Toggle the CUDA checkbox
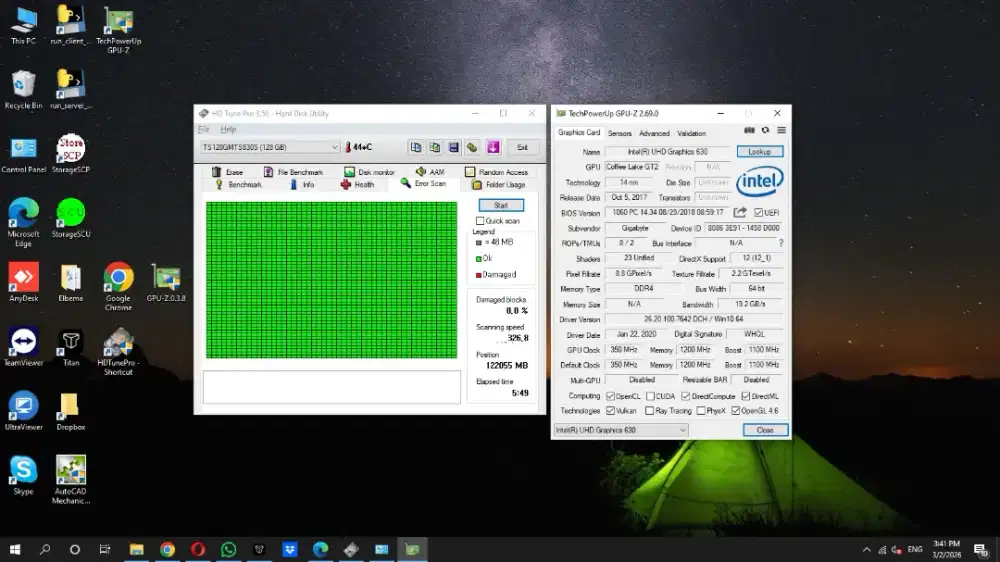The height and width of the screenshot is (562, 1000). [651, 396]
